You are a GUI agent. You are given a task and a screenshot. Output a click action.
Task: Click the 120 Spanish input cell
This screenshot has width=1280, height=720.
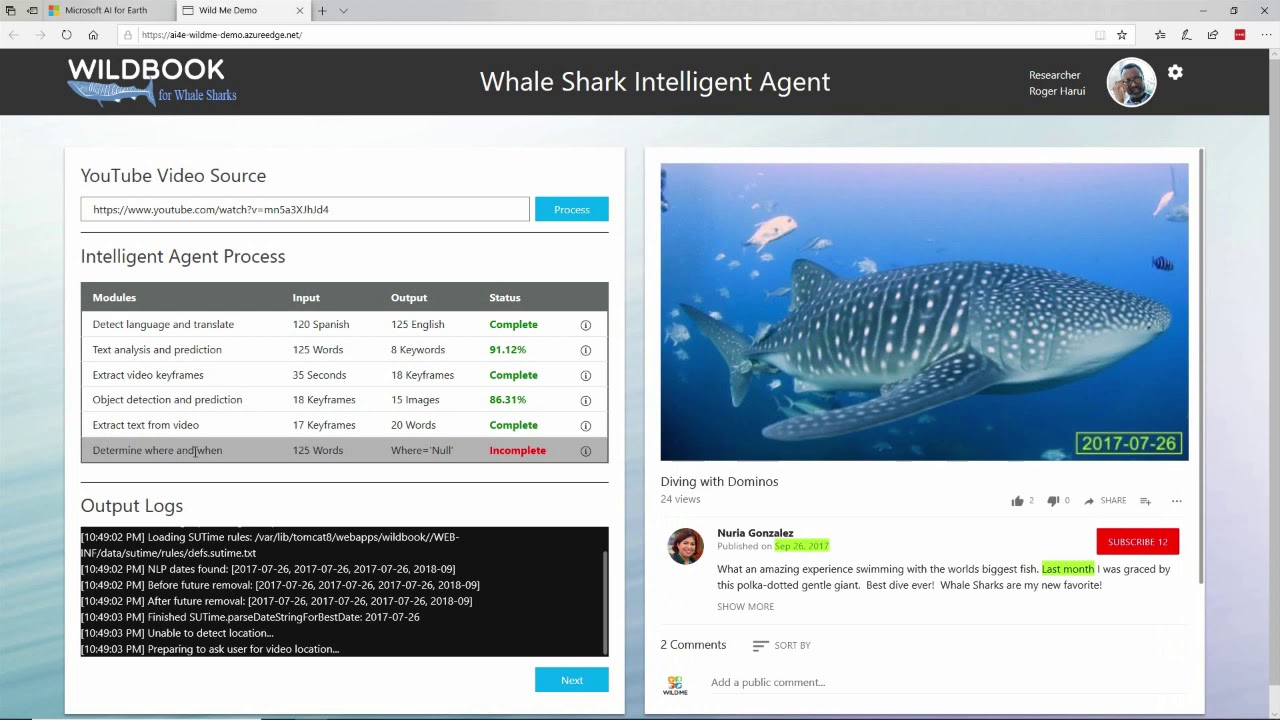[x=321, y=324]
